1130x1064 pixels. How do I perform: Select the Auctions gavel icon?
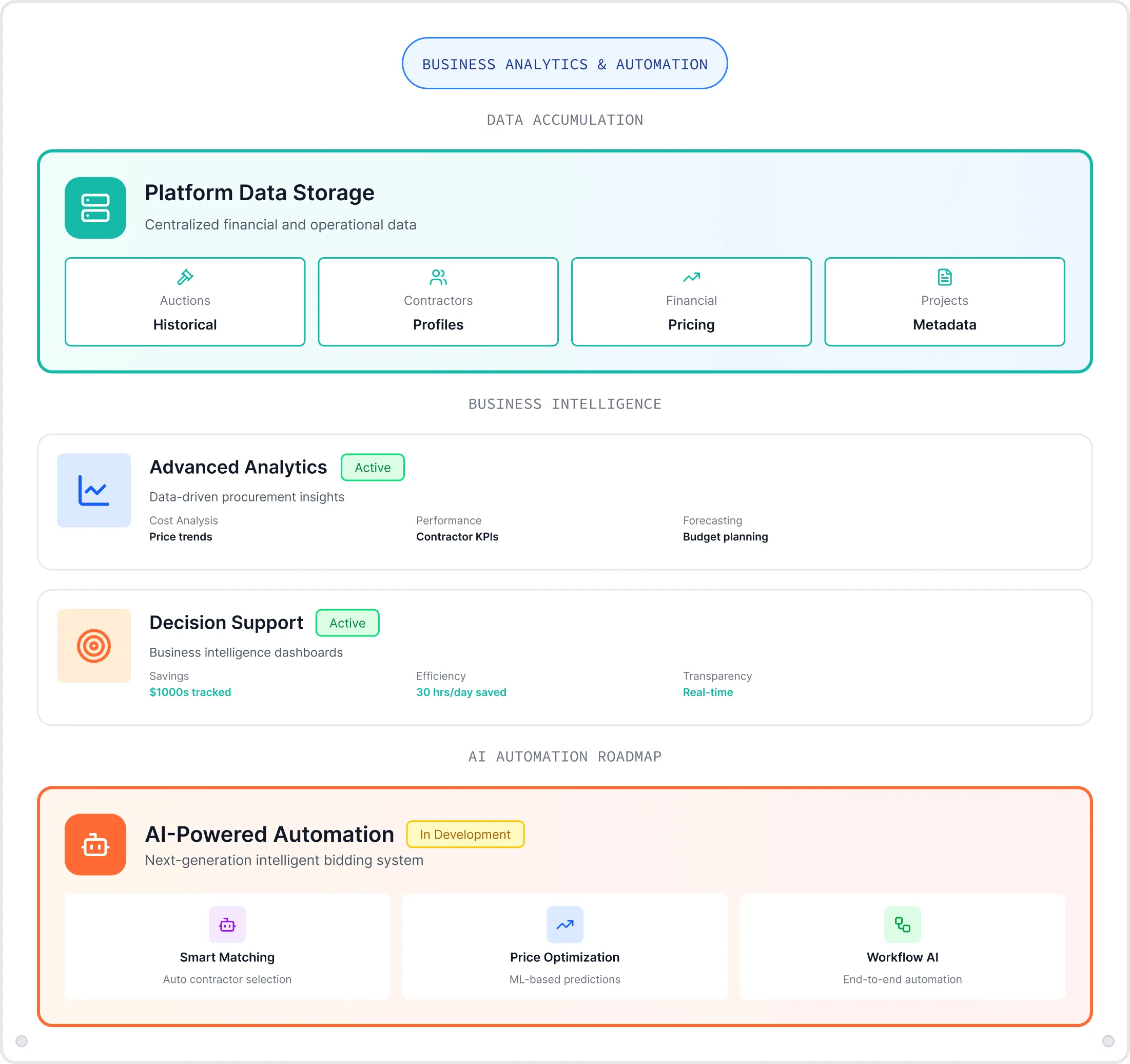click(184, 278)
